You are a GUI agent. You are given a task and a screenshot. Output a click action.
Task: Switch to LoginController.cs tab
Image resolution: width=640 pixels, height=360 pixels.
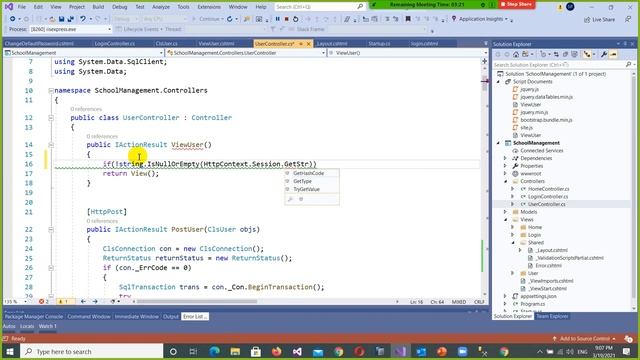115,44
